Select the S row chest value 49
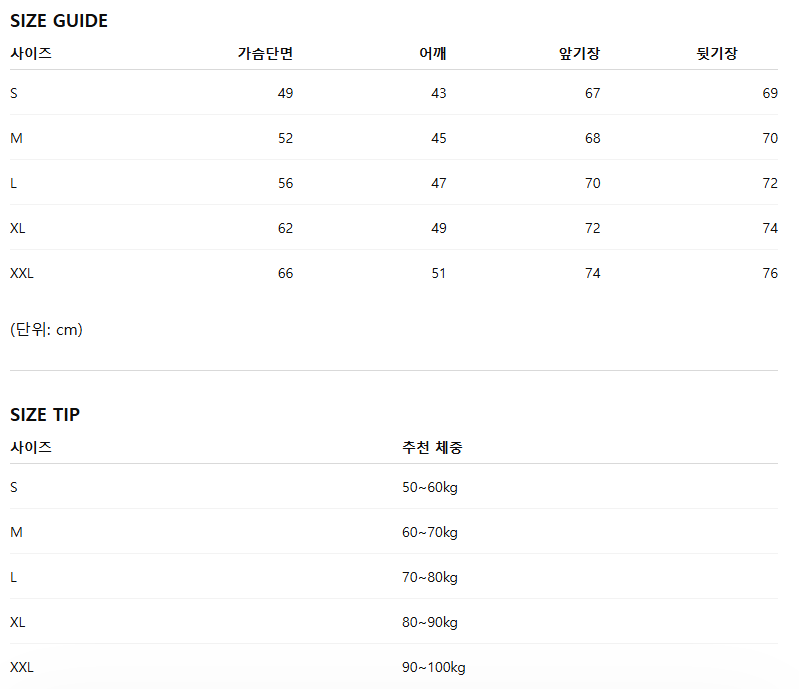The width and height of the screenshot is (799, 689). (x=285, y=93)
